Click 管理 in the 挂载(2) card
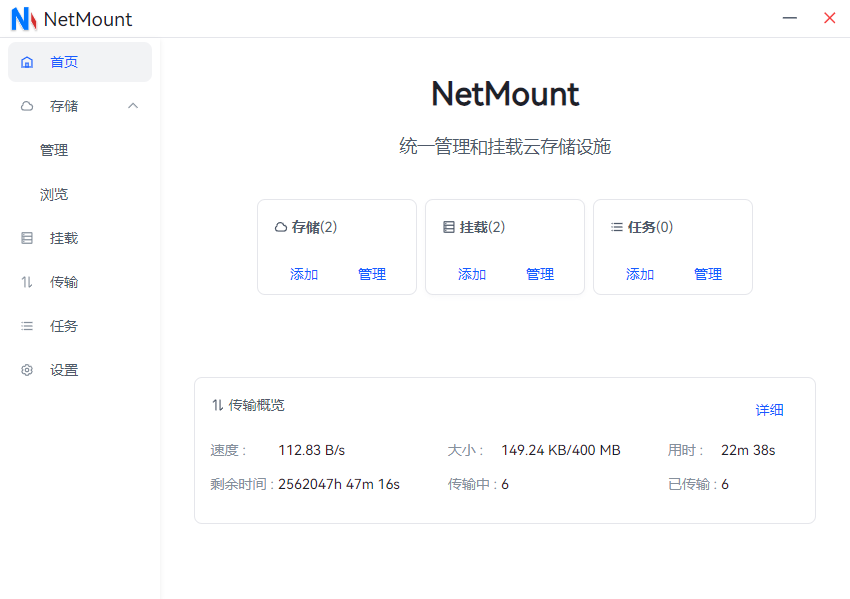 click(540, 274)
